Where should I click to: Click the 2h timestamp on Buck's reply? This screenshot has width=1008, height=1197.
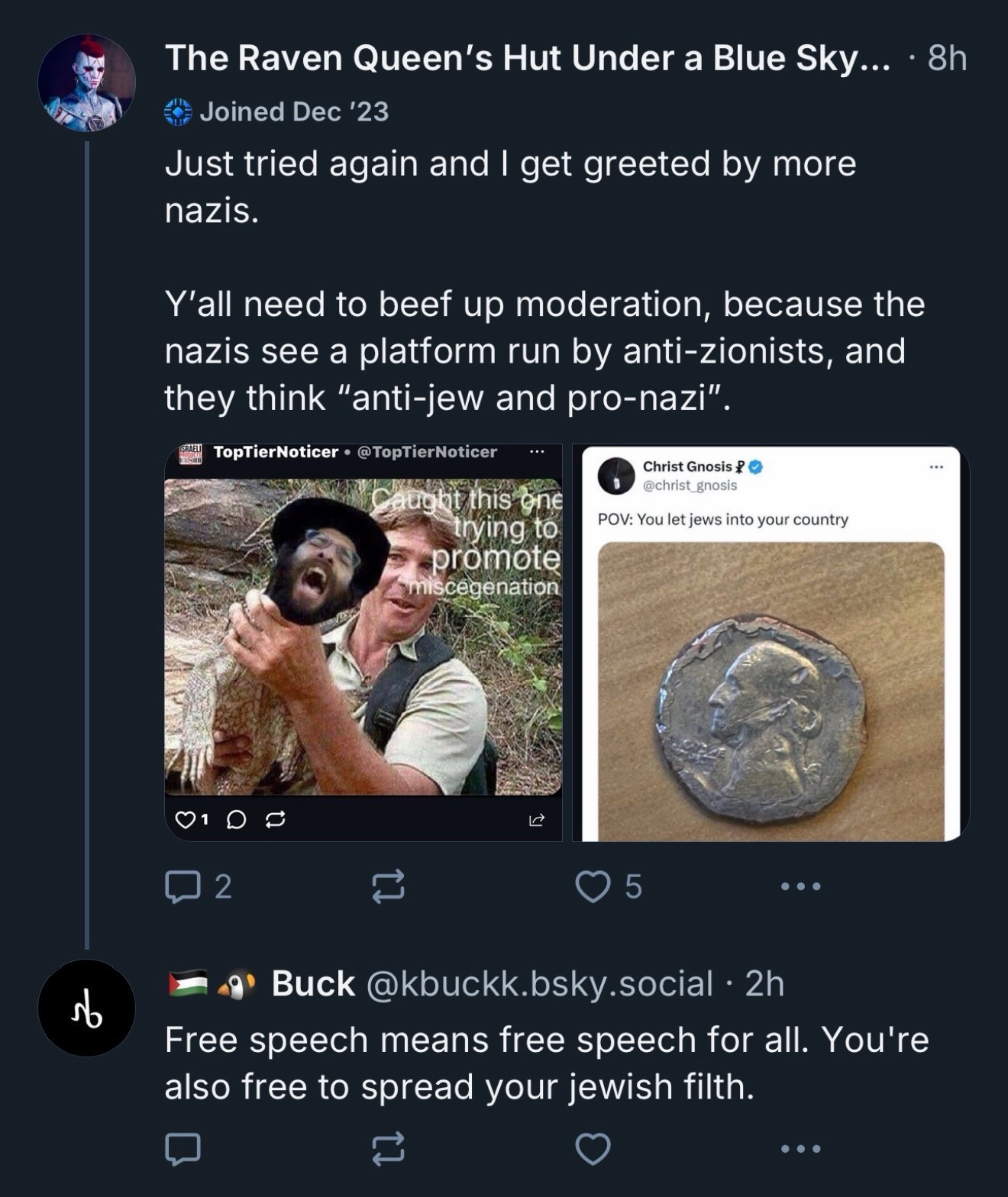764,983
